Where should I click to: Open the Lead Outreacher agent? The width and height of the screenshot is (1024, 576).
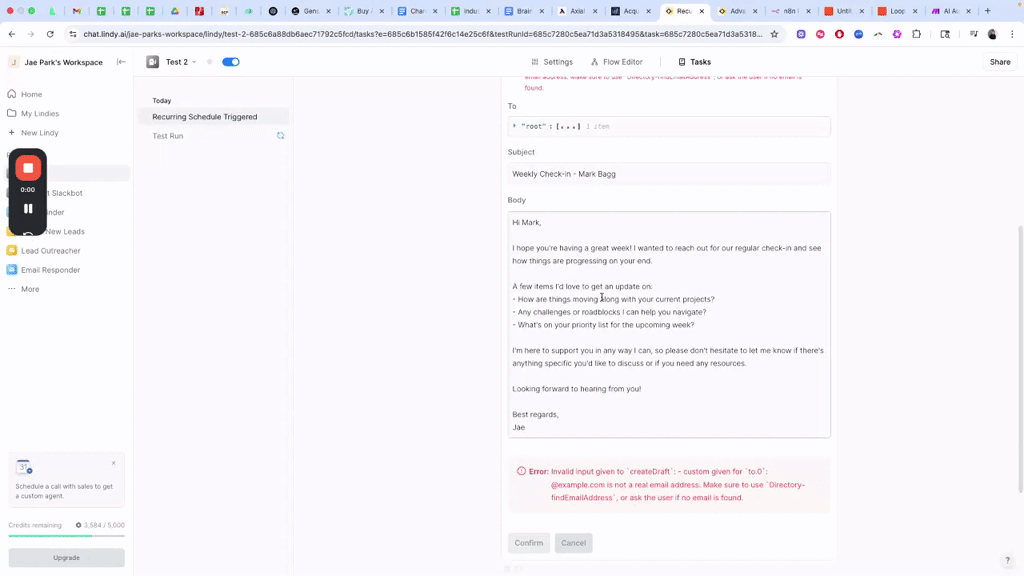(x=50, y=251)
